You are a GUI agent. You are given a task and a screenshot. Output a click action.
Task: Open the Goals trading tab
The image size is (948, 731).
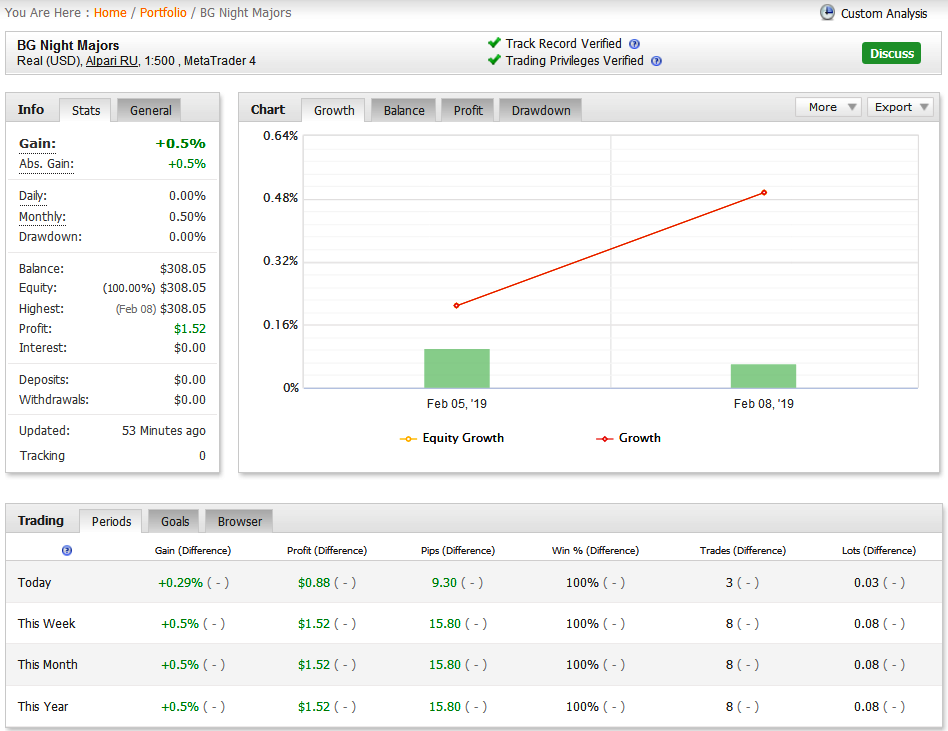[x=175, y=521]
